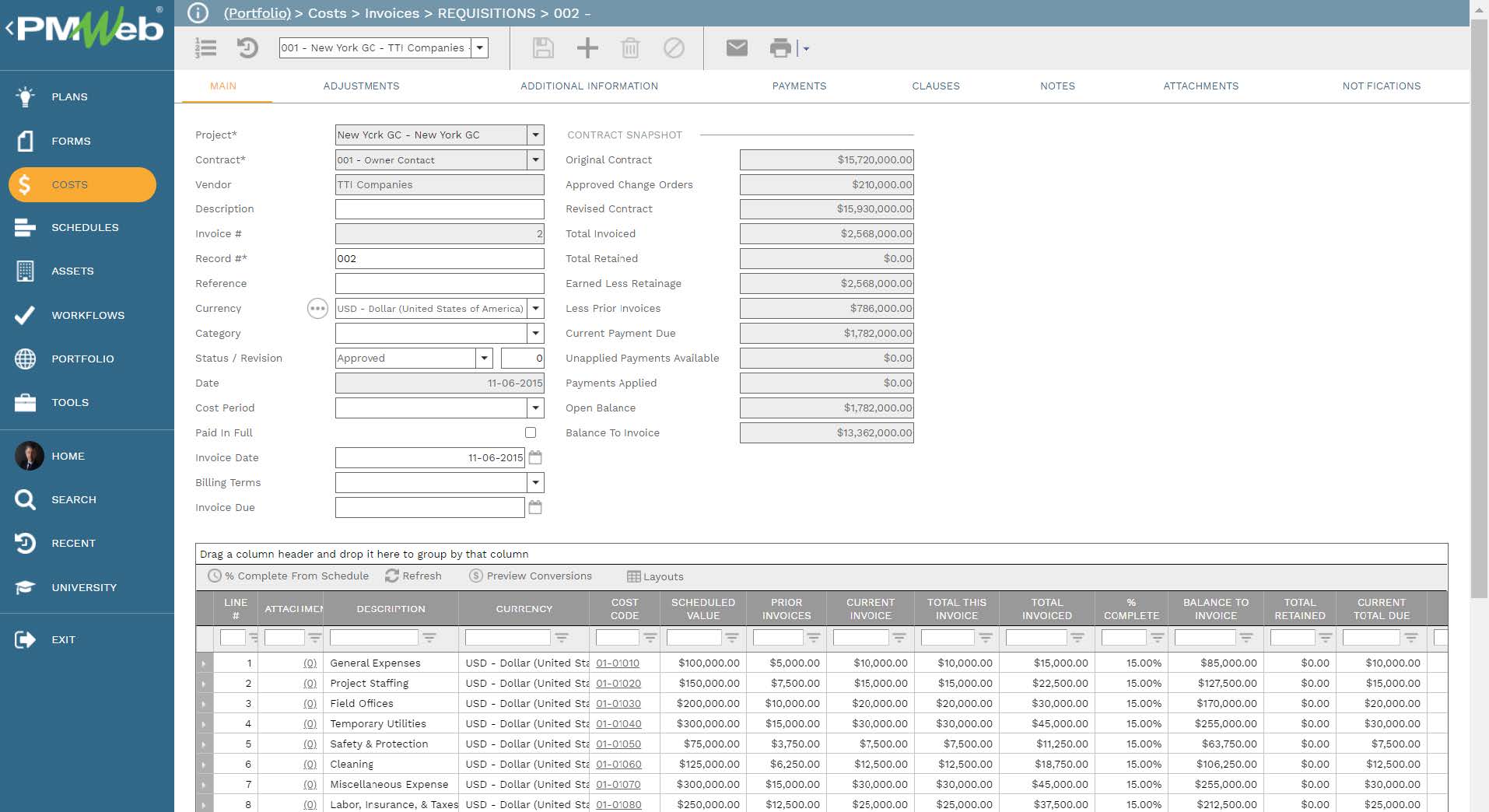Open cost code link 01-01010

click(618, 663)
